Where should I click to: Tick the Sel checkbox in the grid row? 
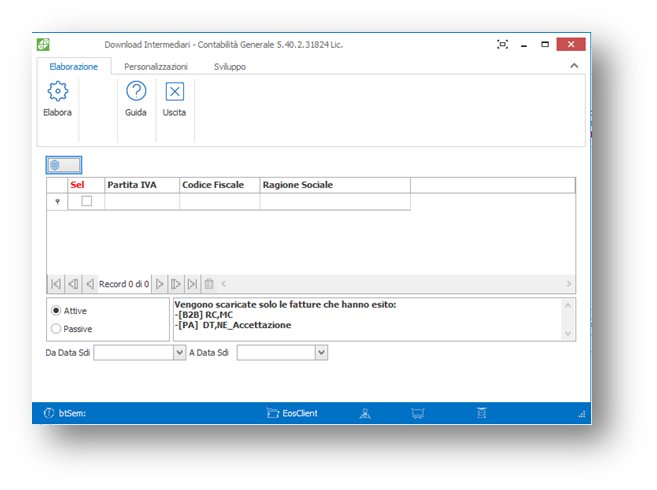pyautogui.click(x=87, y=201)
